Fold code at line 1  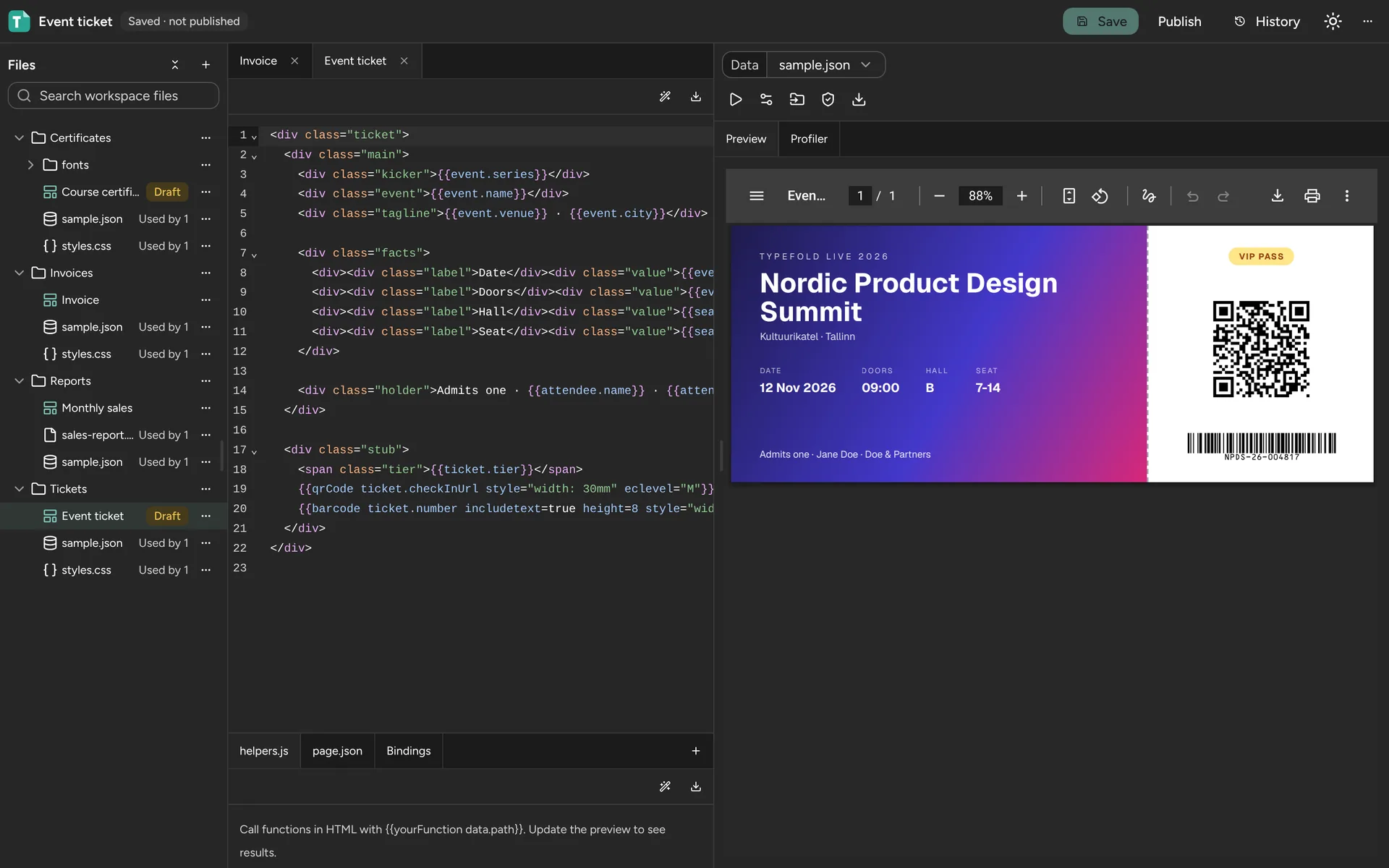(x=254, y=137)
